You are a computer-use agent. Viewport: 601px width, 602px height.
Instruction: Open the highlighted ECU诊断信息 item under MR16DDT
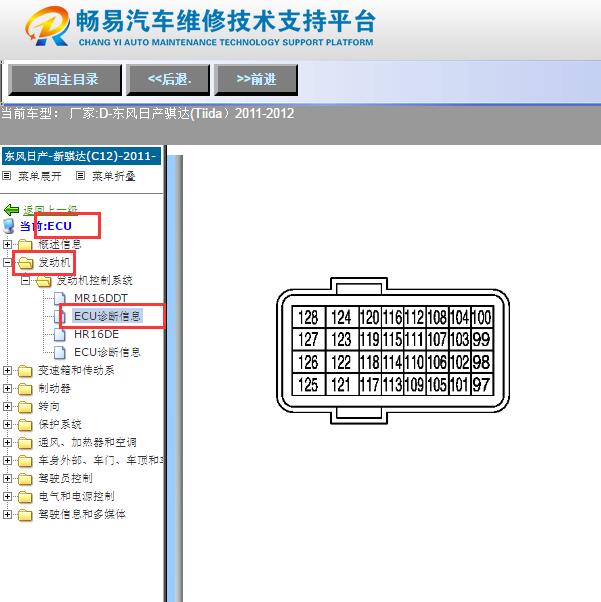click(x=107, y=316)
